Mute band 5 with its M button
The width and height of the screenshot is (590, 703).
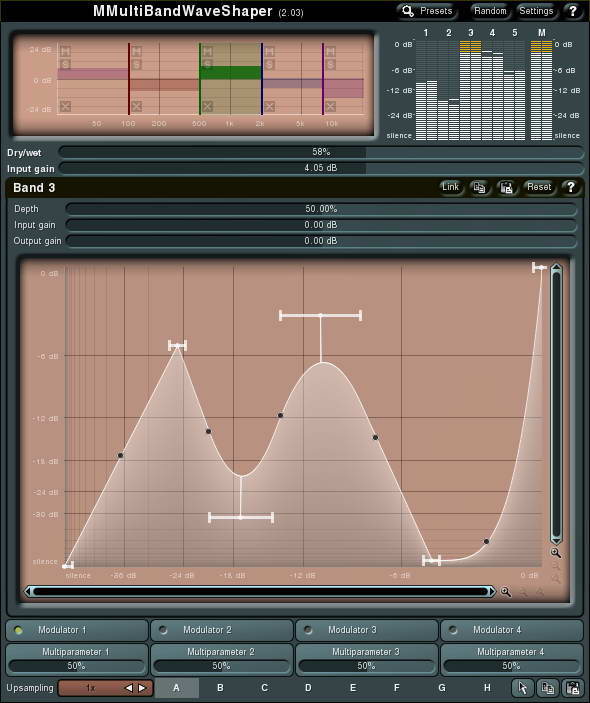click(330, 51)
